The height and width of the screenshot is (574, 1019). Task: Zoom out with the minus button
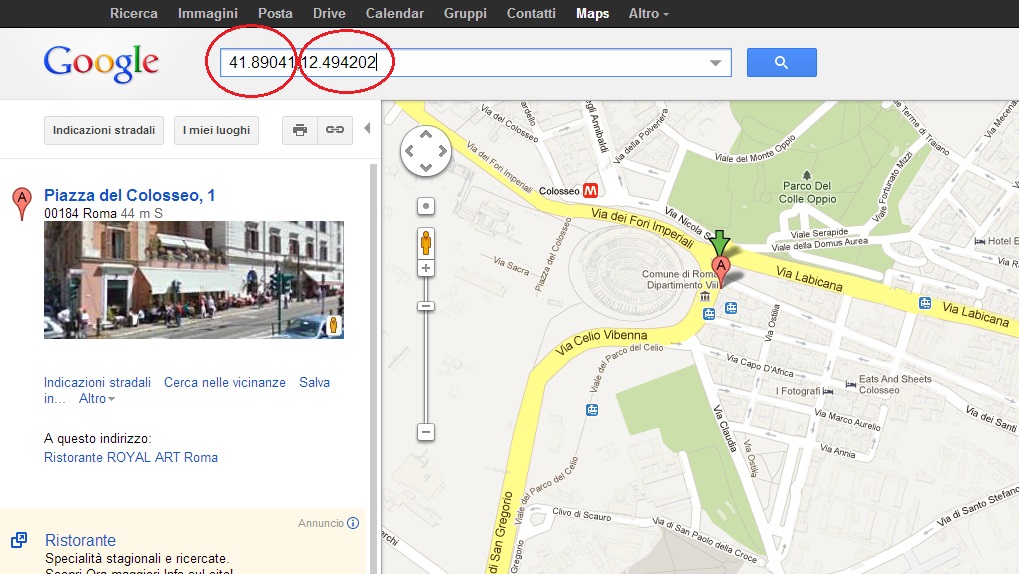coord(426,432)
